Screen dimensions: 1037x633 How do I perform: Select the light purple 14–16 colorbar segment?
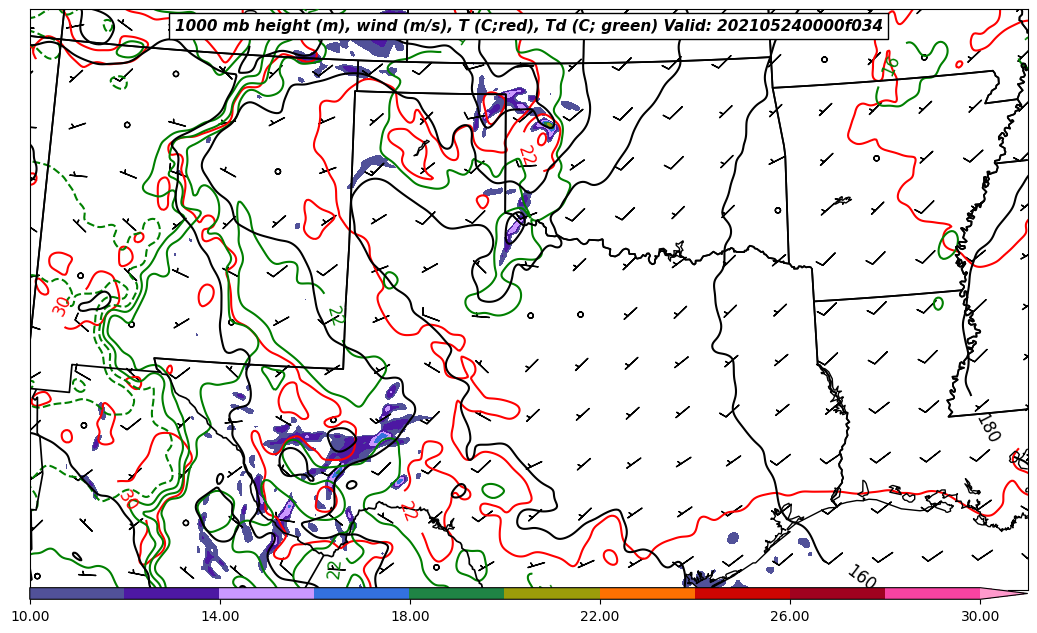click(267, 593)
